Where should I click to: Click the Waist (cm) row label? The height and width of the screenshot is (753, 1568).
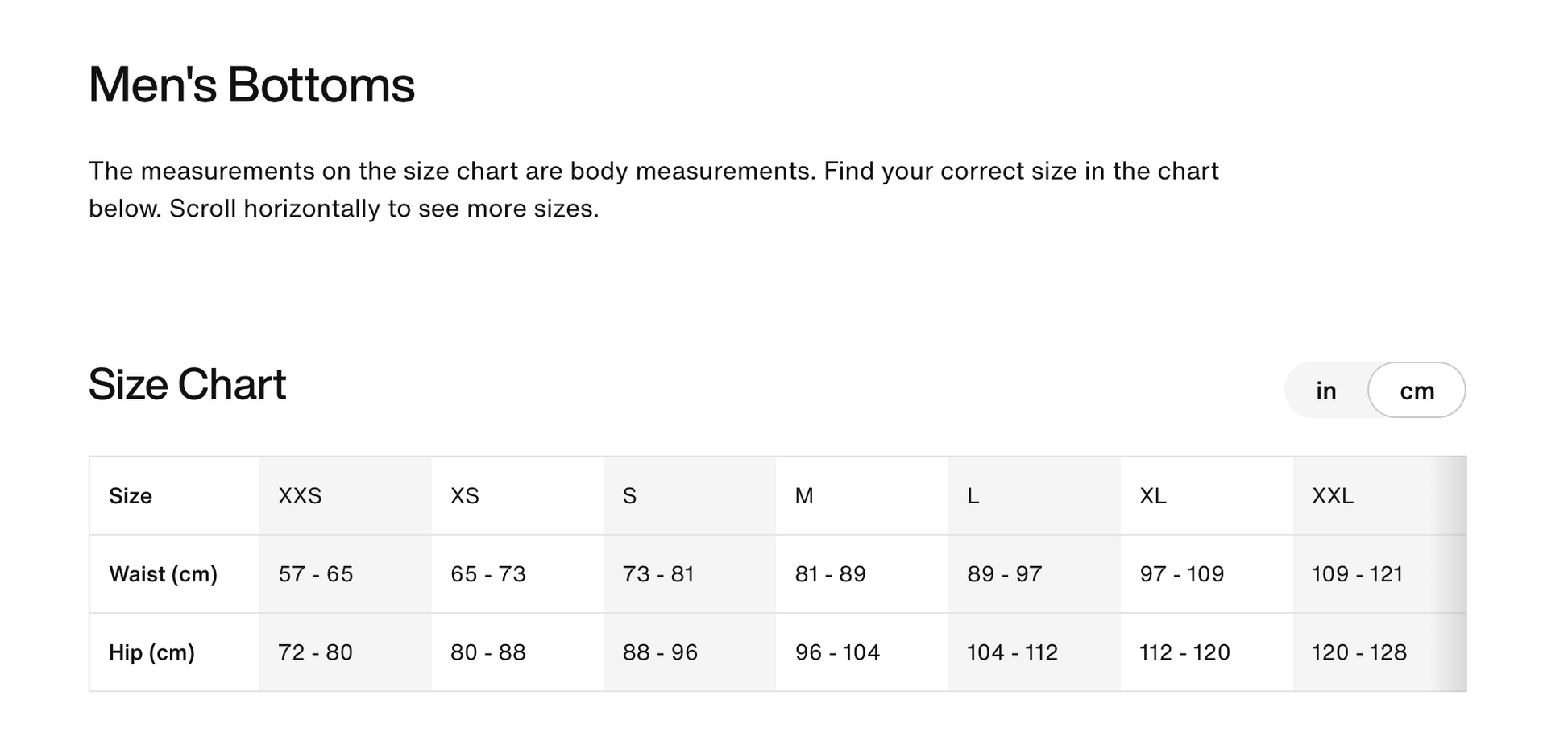point(164,574)
